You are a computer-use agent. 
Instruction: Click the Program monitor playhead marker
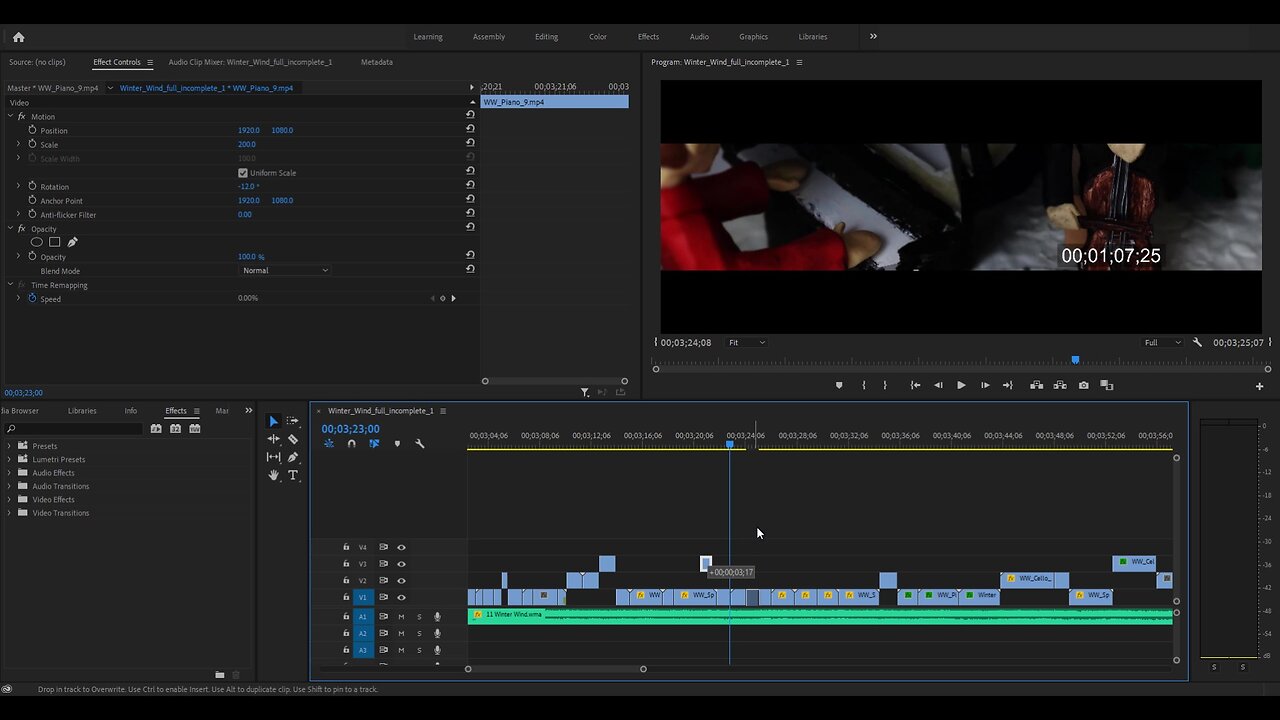(1076, 360)
